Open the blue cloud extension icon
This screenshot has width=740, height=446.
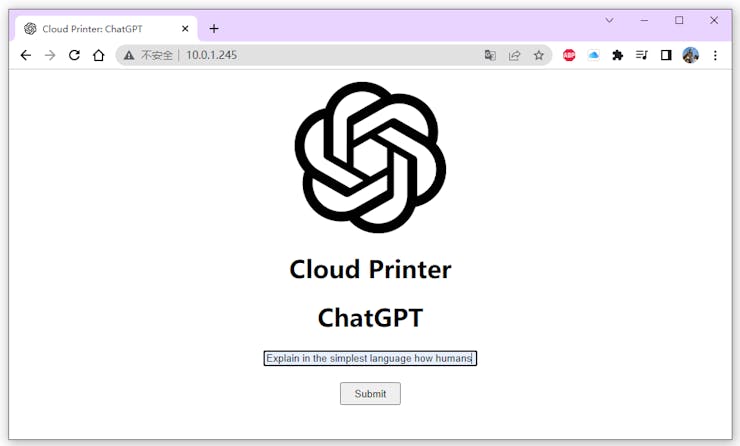pyautogui.click(x=593, y=55)
